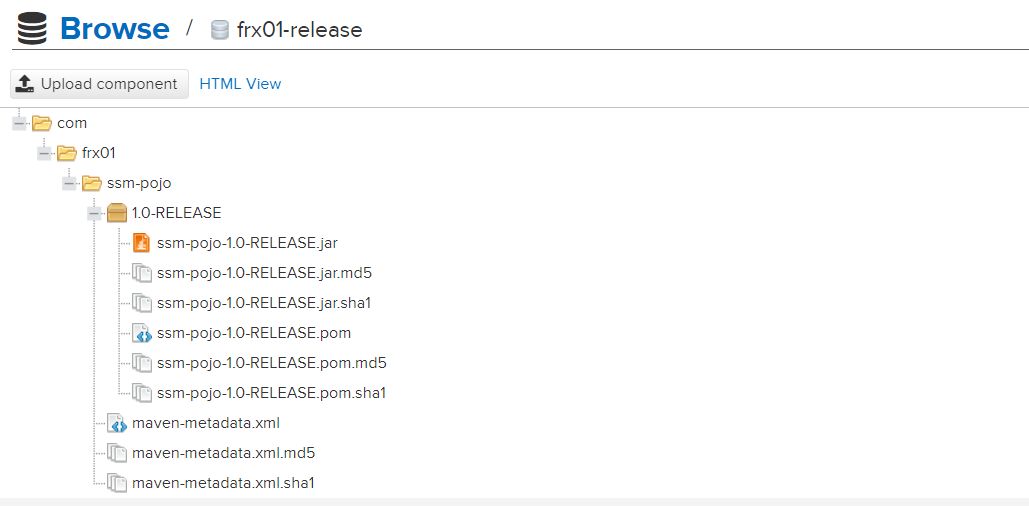Collapse the com folder node
Image resolution: width=1029 pixels, height=506 pixels.
point(20,123)
